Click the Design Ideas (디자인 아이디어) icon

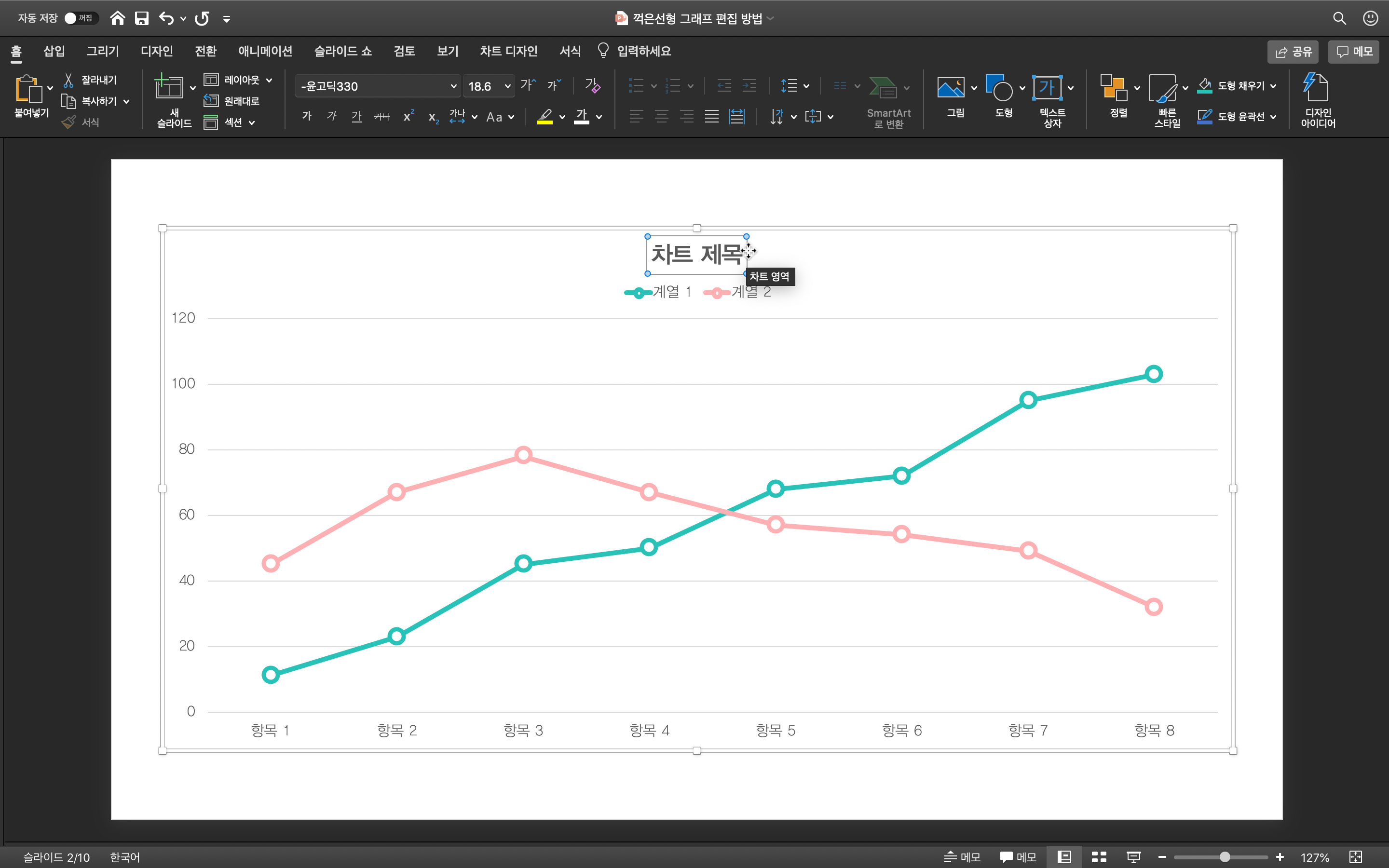click(x=1317, y=88)
